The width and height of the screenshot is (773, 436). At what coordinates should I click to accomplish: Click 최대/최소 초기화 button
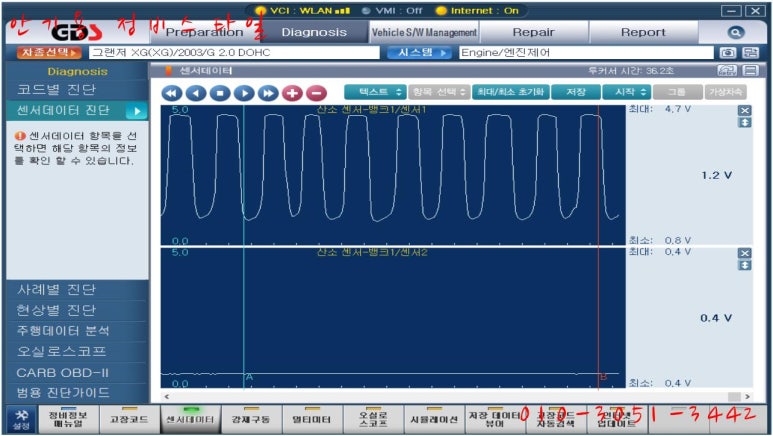[x=511, y=92]
